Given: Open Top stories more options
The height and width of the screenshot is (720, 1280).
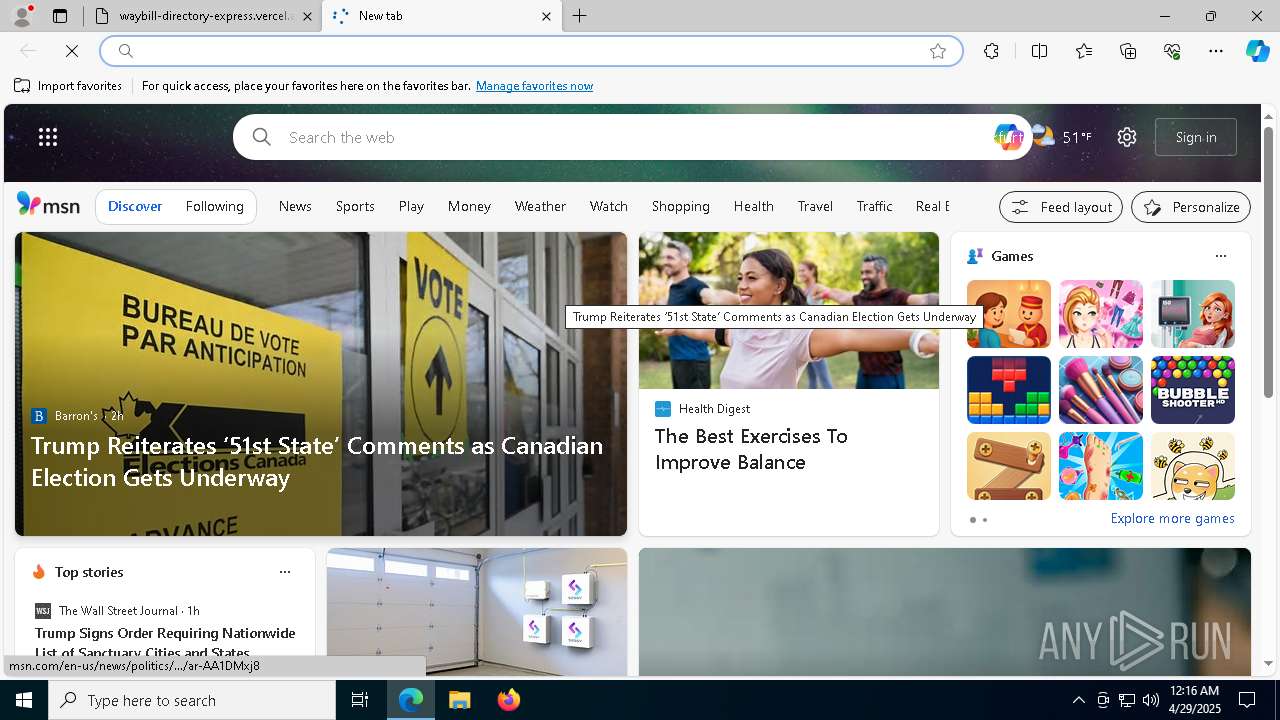Looking at the screenshot, I should coord(285,572).
